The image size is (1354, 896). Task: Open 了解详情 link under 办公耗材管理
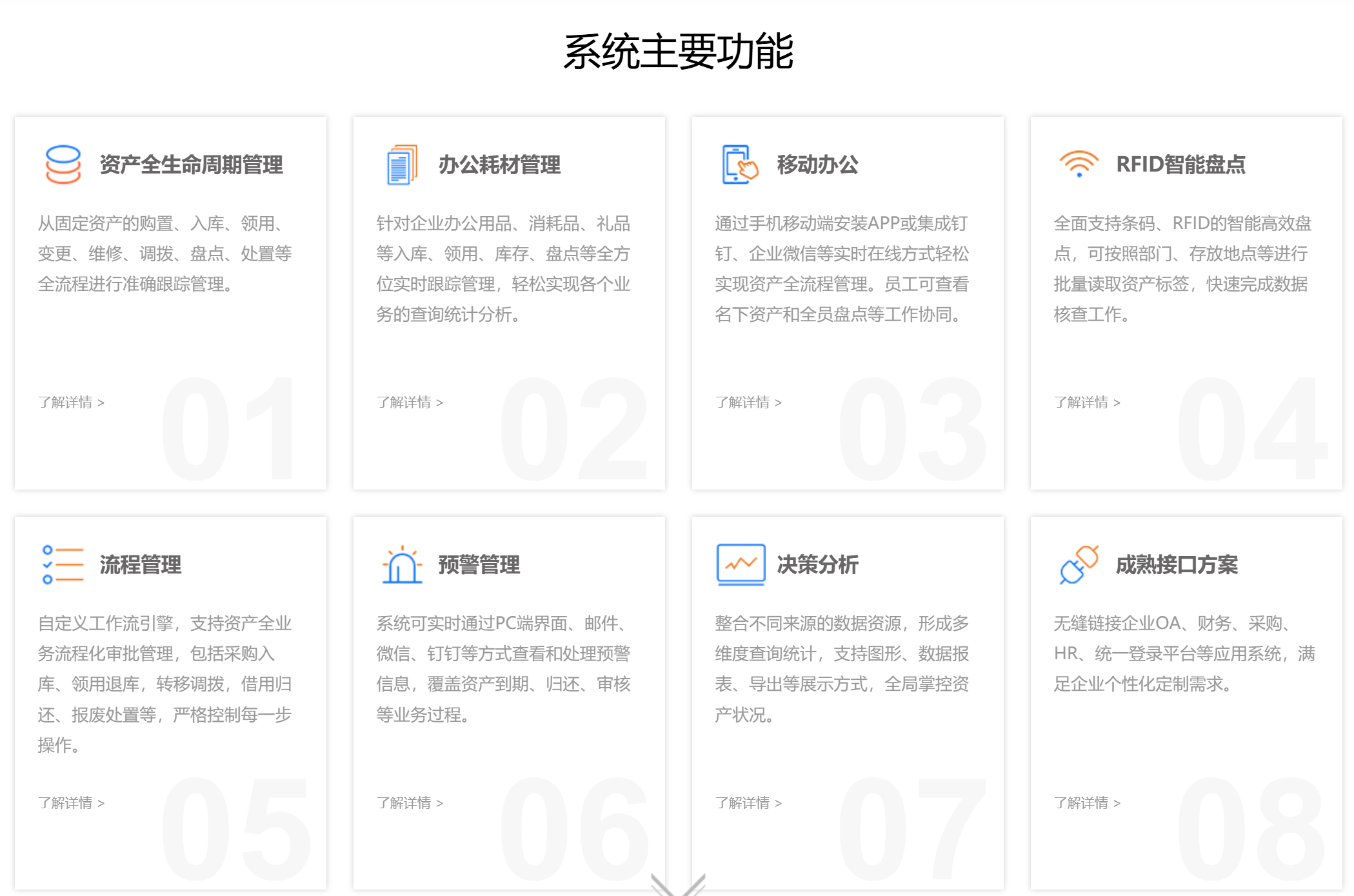[410, 403]
